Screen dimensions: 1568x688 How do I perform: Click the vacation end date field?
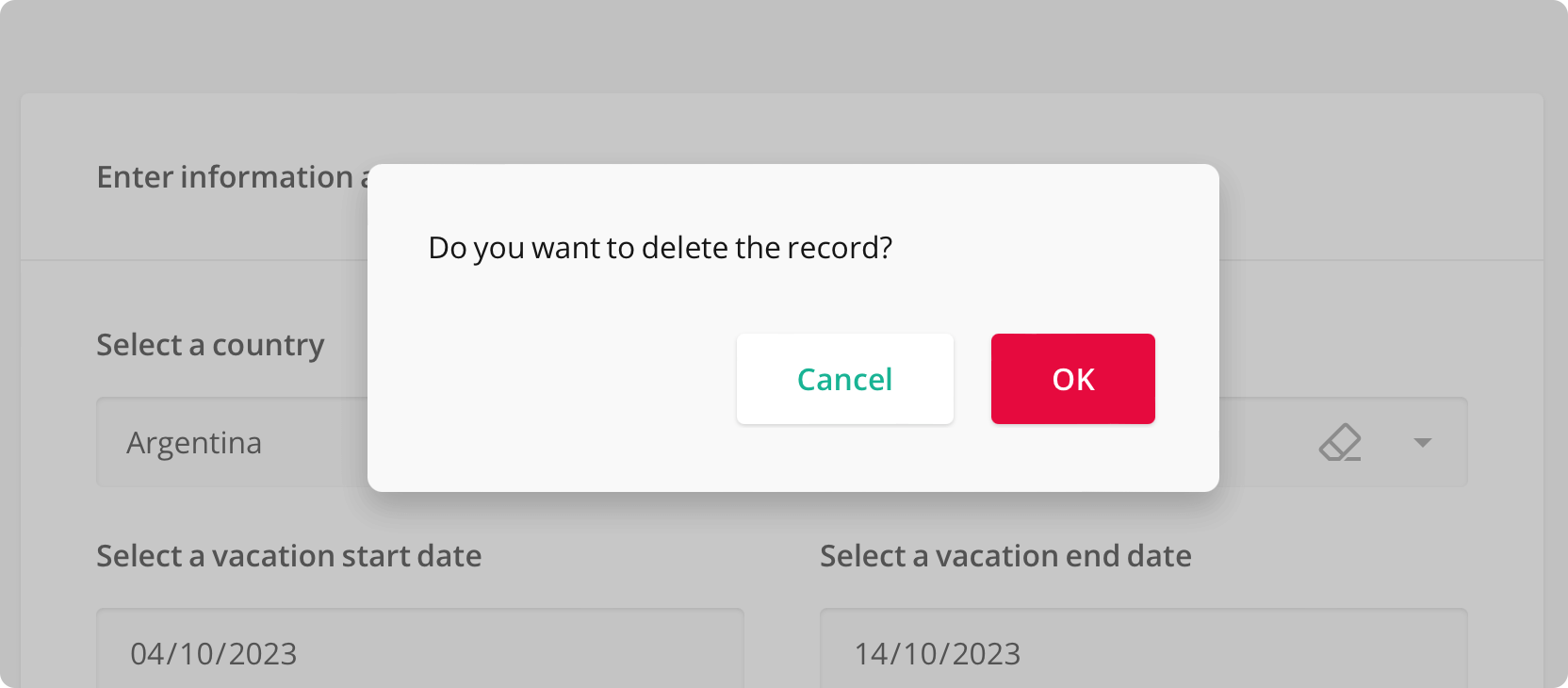[1143, 652]
